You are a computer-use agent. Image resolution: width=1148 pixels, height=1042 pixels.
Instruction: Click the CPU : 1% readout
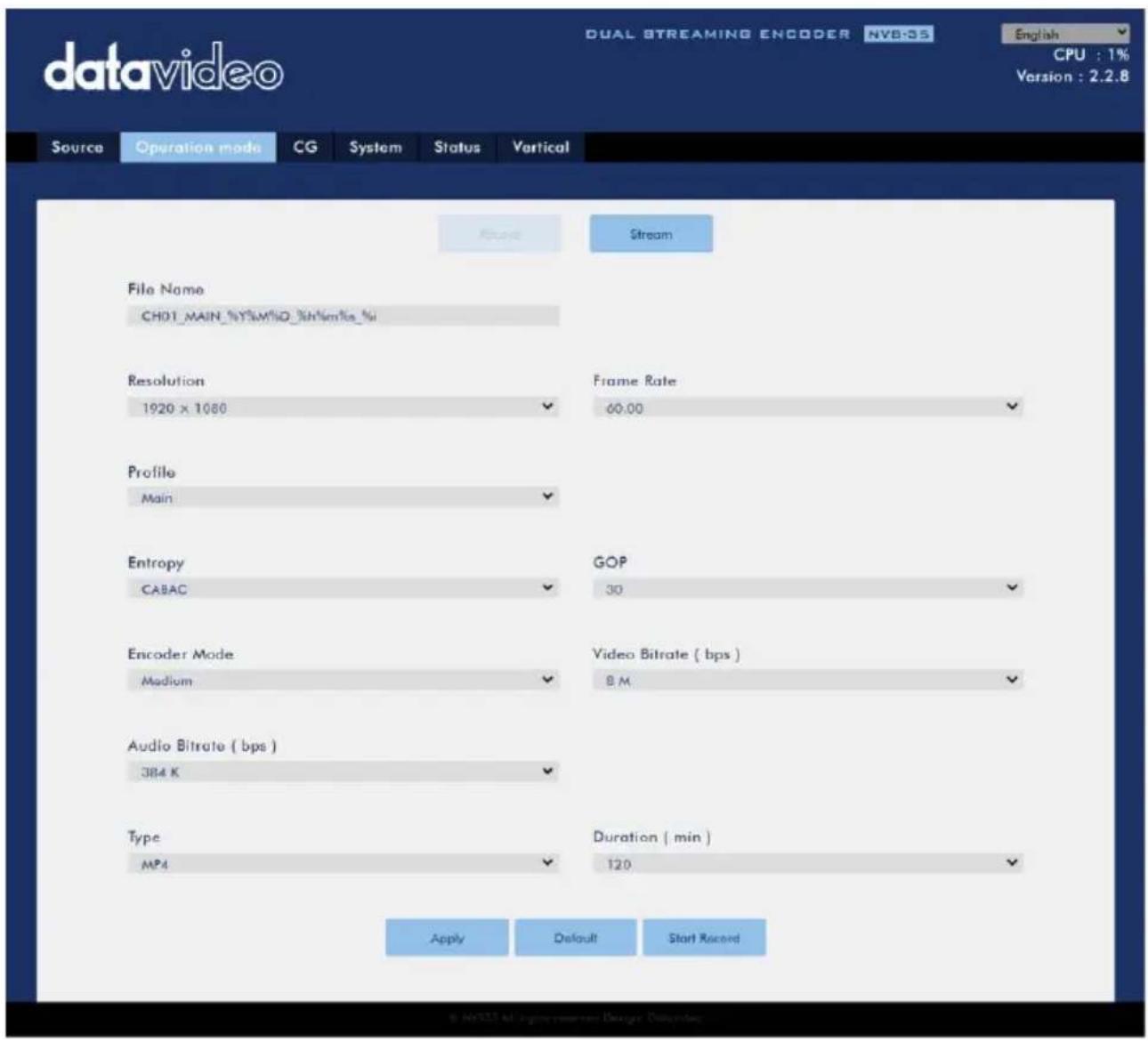pyautogui.click(x=1091, y=55)
